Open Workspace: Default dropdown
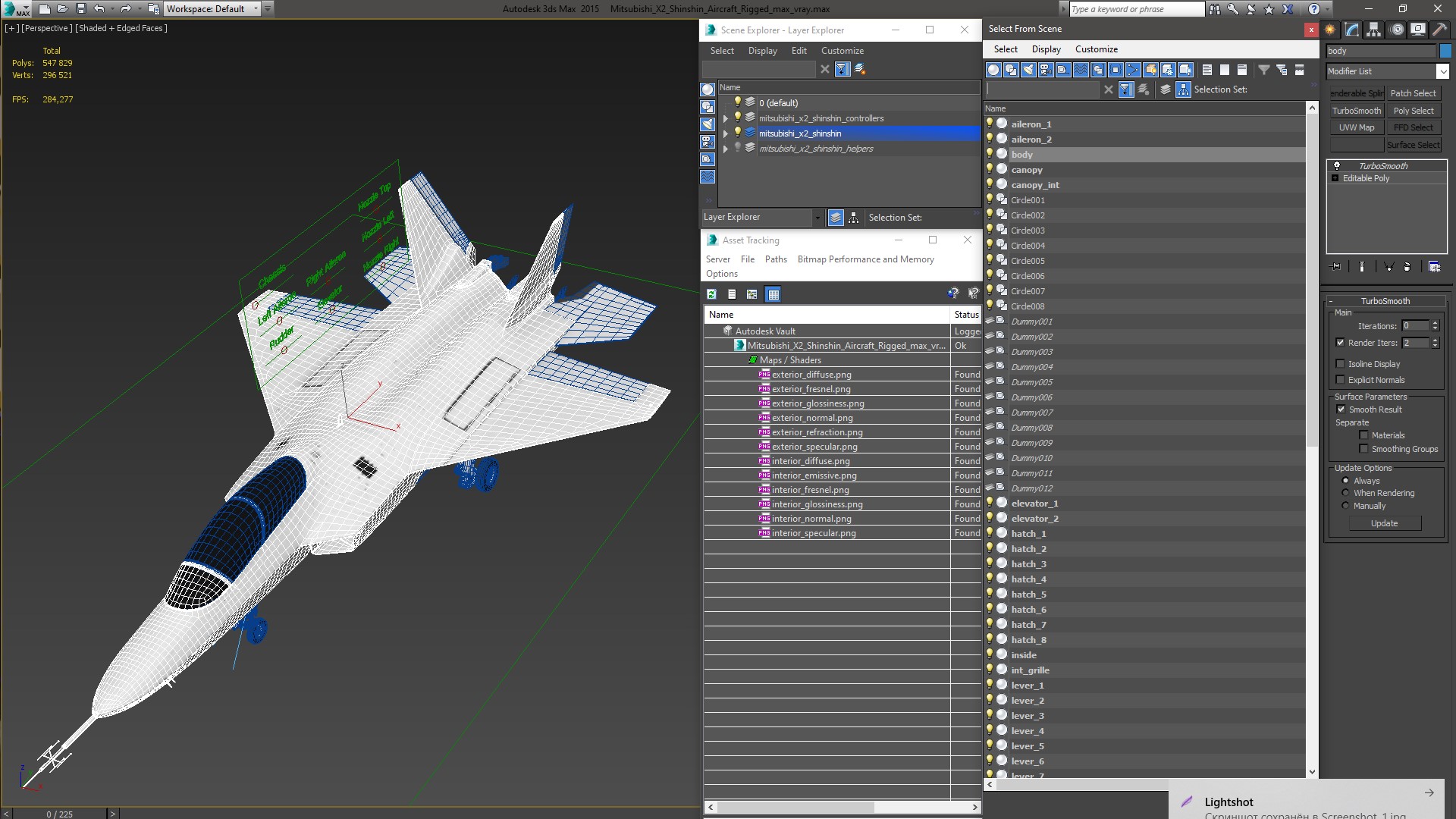This screenshot has height=819, width=1456. tap(256, 9)
